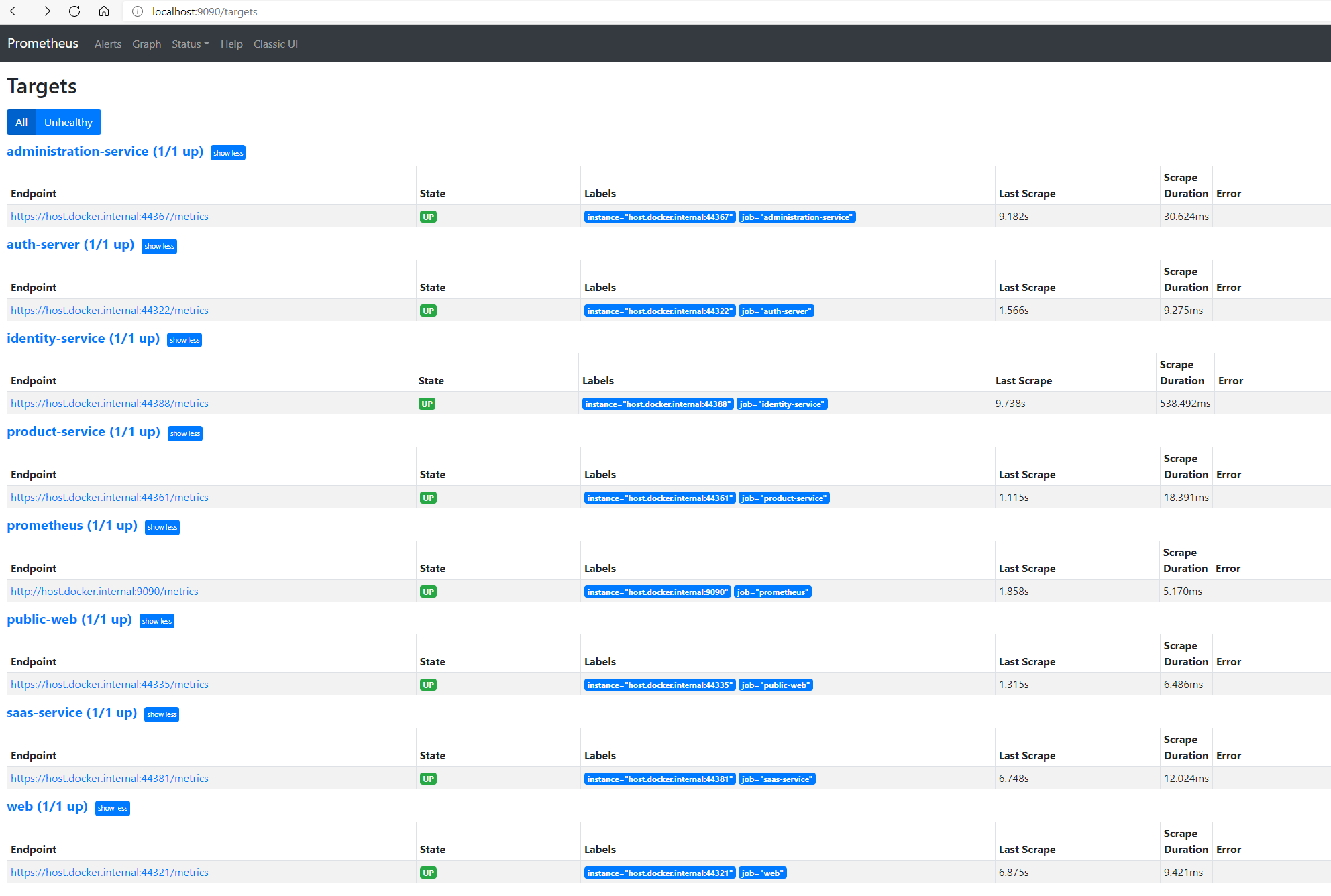Viewport: 1331px width, 896px height.
Task: Open the Status dropdown menu
Action: point(191,44)
